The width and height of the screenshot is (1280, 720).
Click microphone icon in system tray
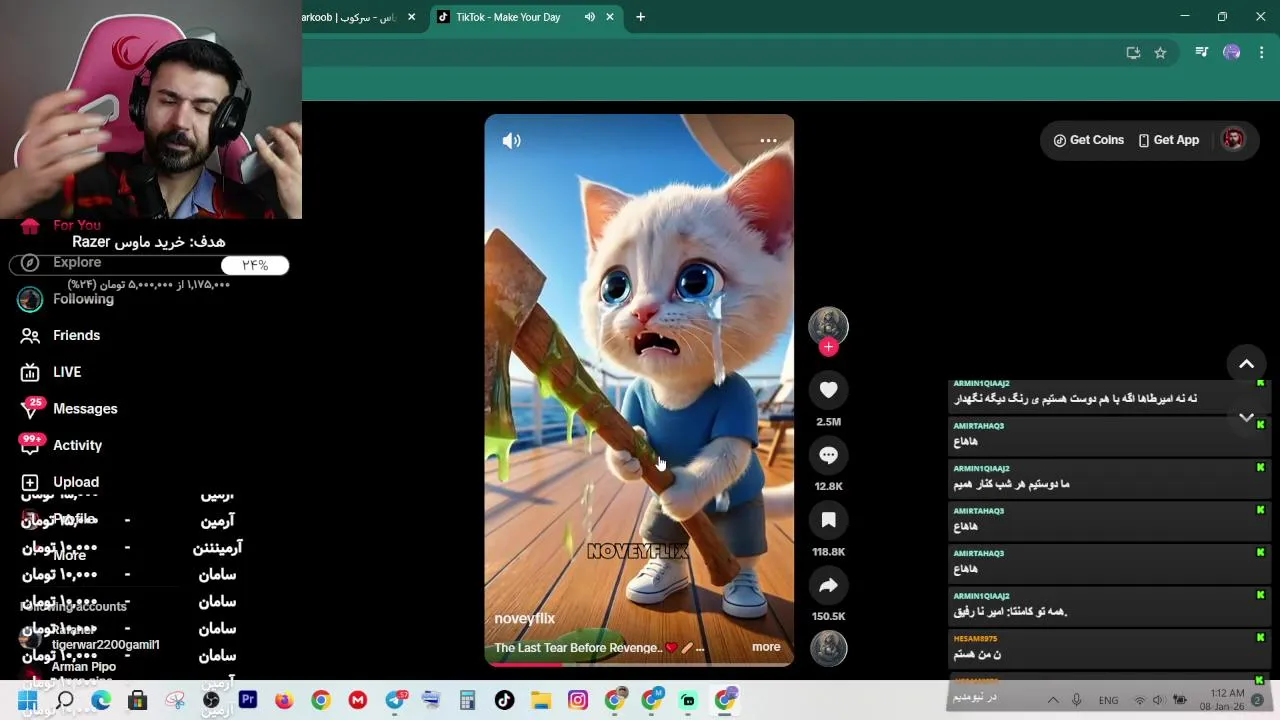click(1077, 700)
